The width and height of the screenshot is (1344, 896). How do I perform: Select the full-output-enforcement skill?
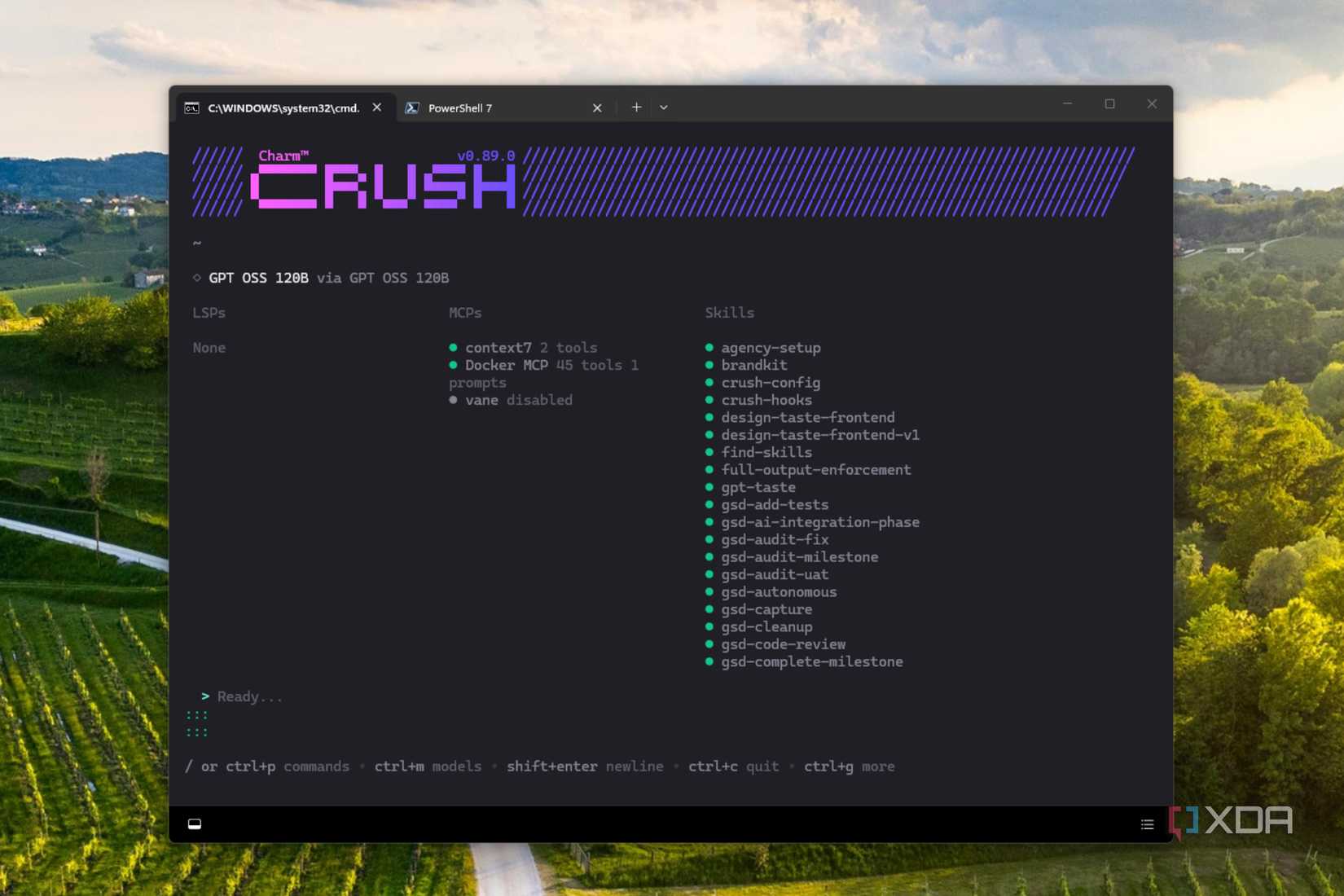[808, 470]
